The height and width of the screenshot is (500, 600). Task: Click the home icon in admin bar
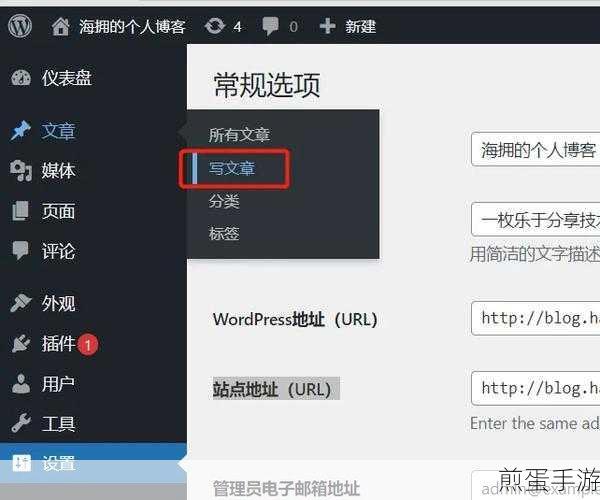61,27
